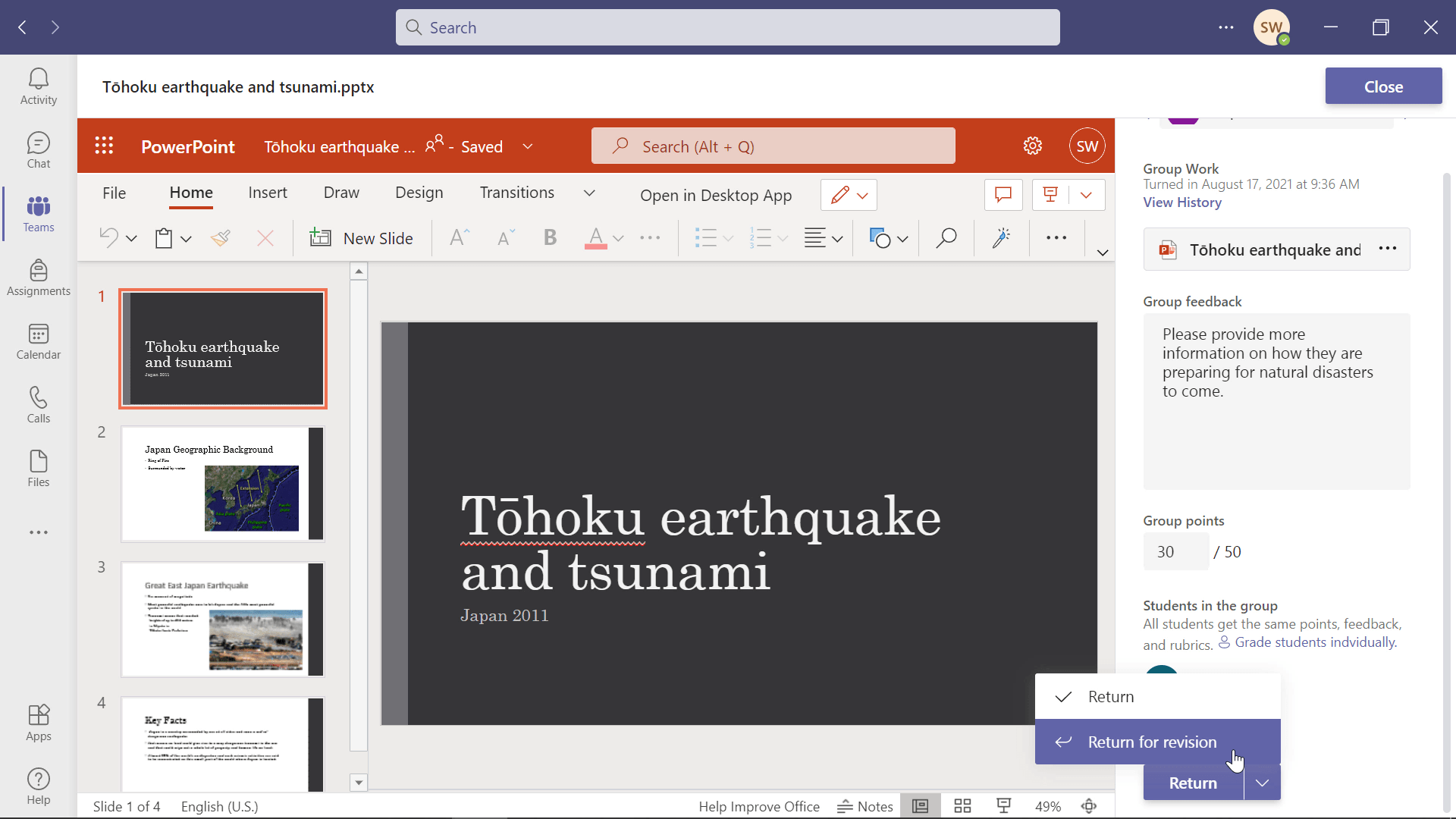Click Grade students individually link
The image size is (1456, 819).
click(x=1314, y=642)
